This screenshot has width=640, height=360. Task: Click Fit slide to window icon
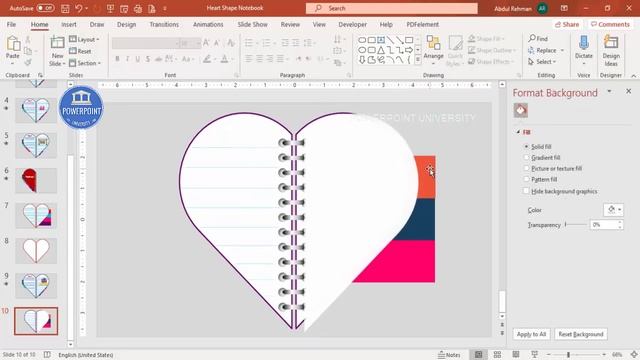[634, 355]
